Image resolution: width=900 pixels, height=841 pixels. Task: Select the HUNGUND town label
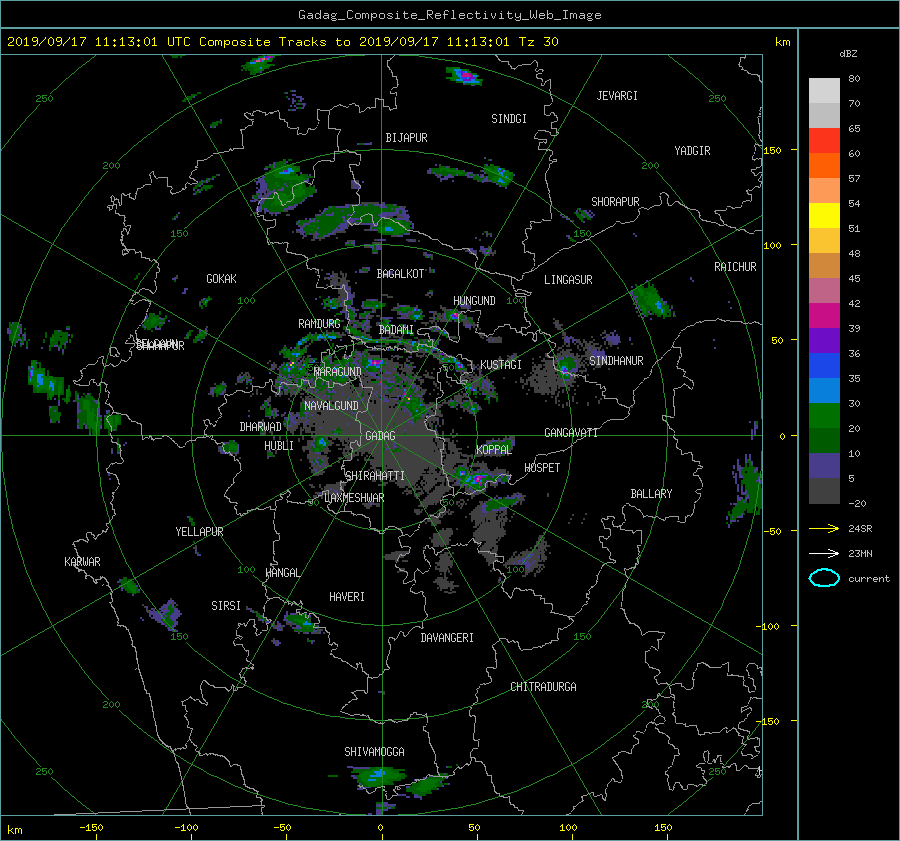pos(474,301)
